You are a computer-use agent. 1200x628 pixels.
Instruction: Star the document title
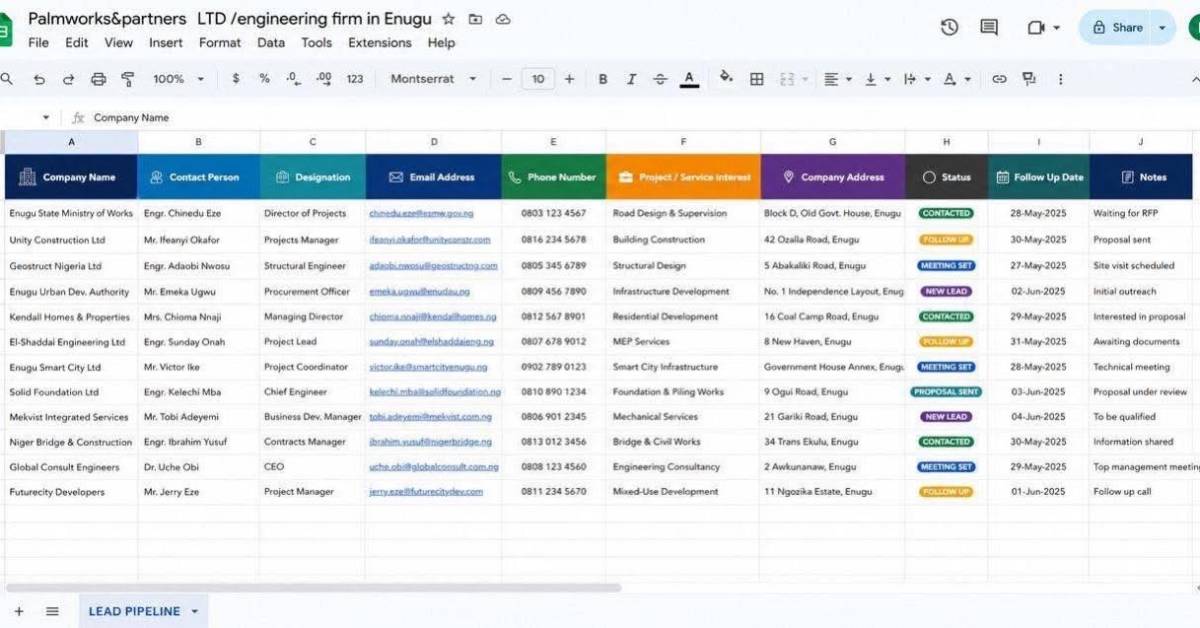coord(448,19)
